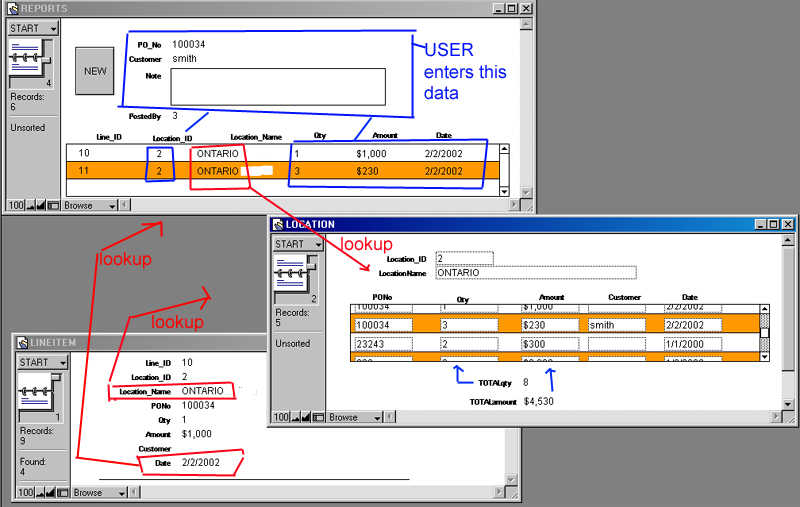Image resolution: width=800 pixels, height=507 pixels.
Task: Zoom out using small mountain icon in REPORTS
Action: point(31,205)
